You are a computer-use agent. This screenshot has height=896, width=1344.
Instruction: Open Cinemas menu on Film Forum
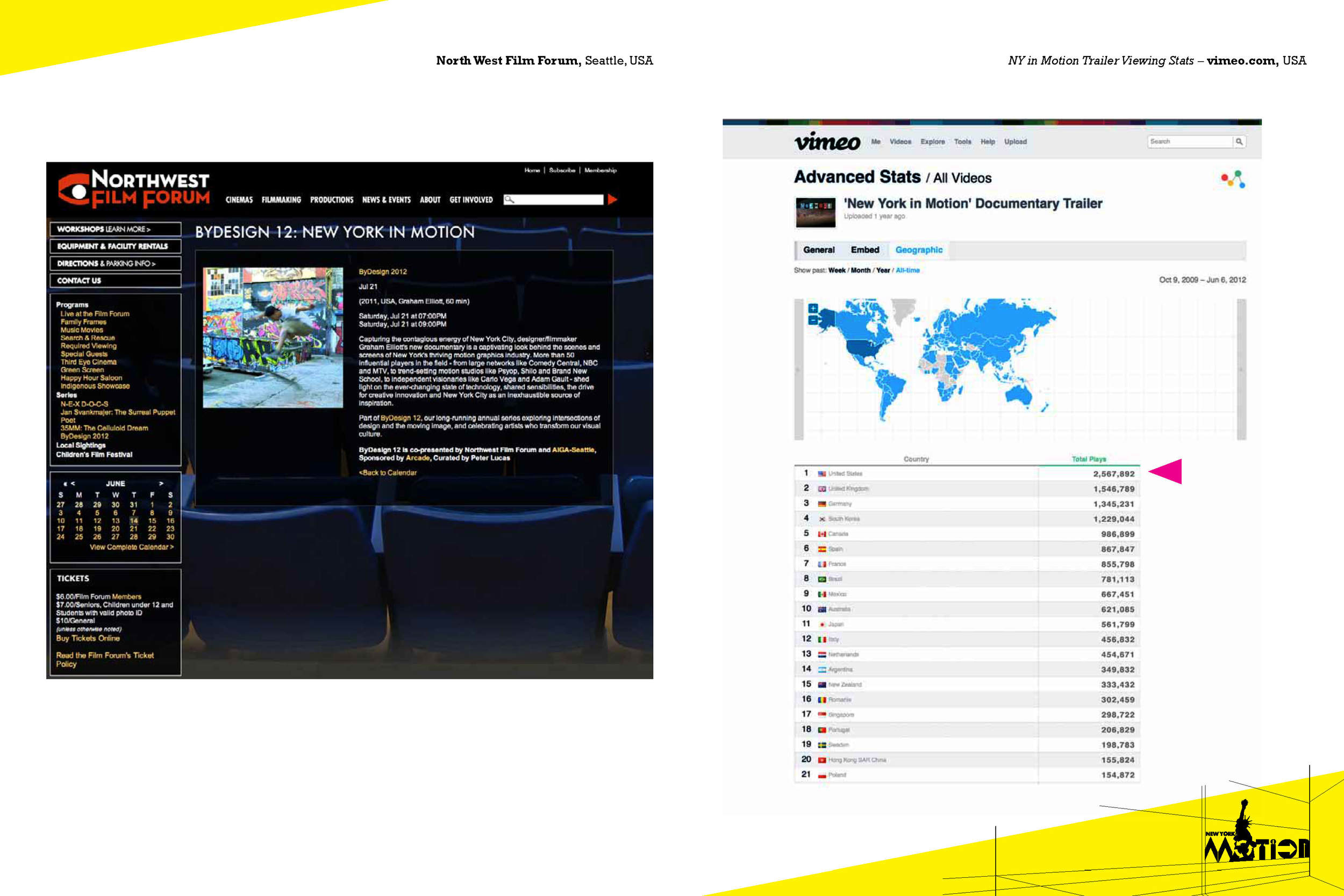tap(239, 200)
